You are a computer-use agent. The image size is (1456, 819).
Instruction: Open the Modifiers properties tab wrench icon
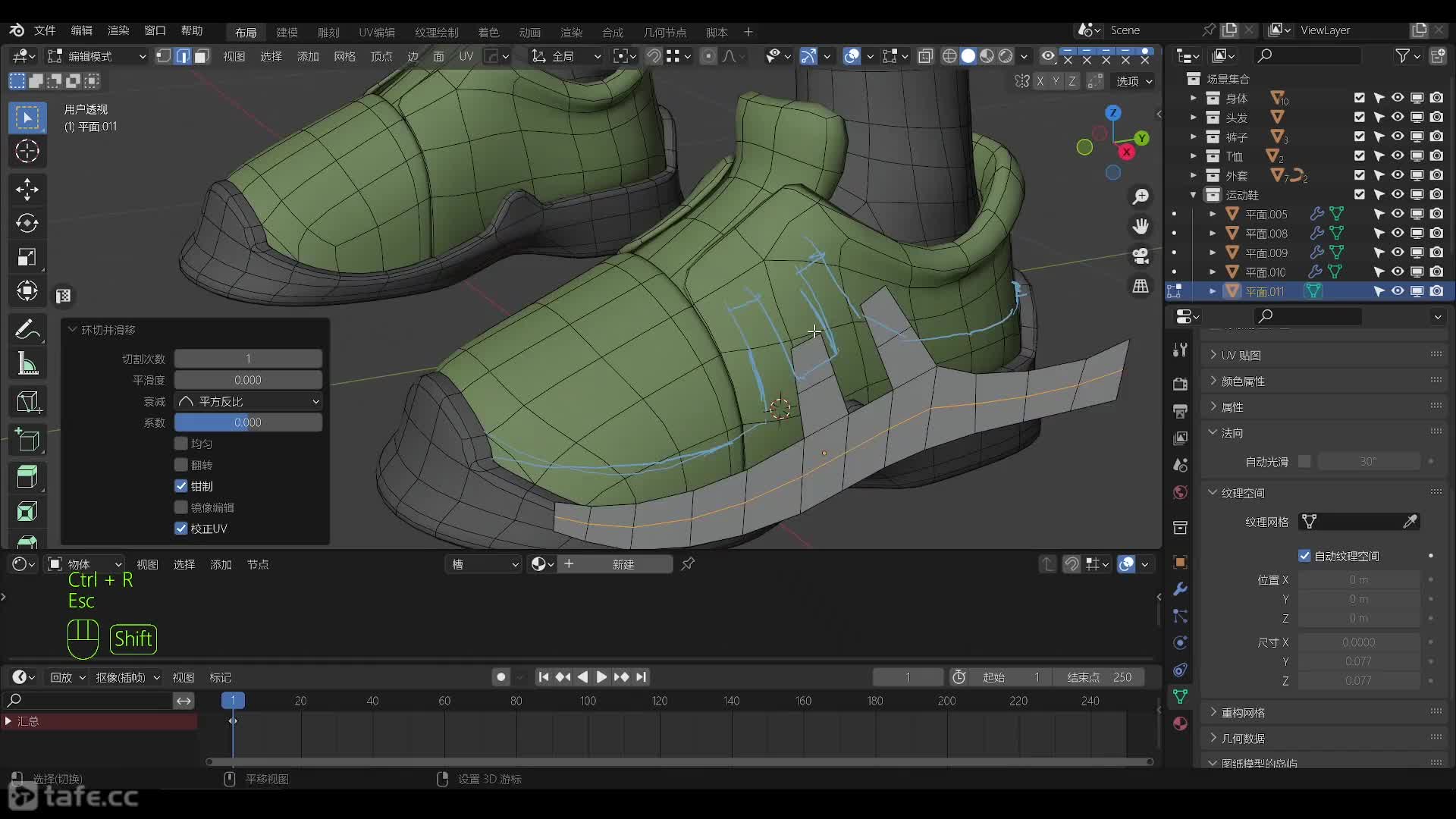tap(1180, 589)
